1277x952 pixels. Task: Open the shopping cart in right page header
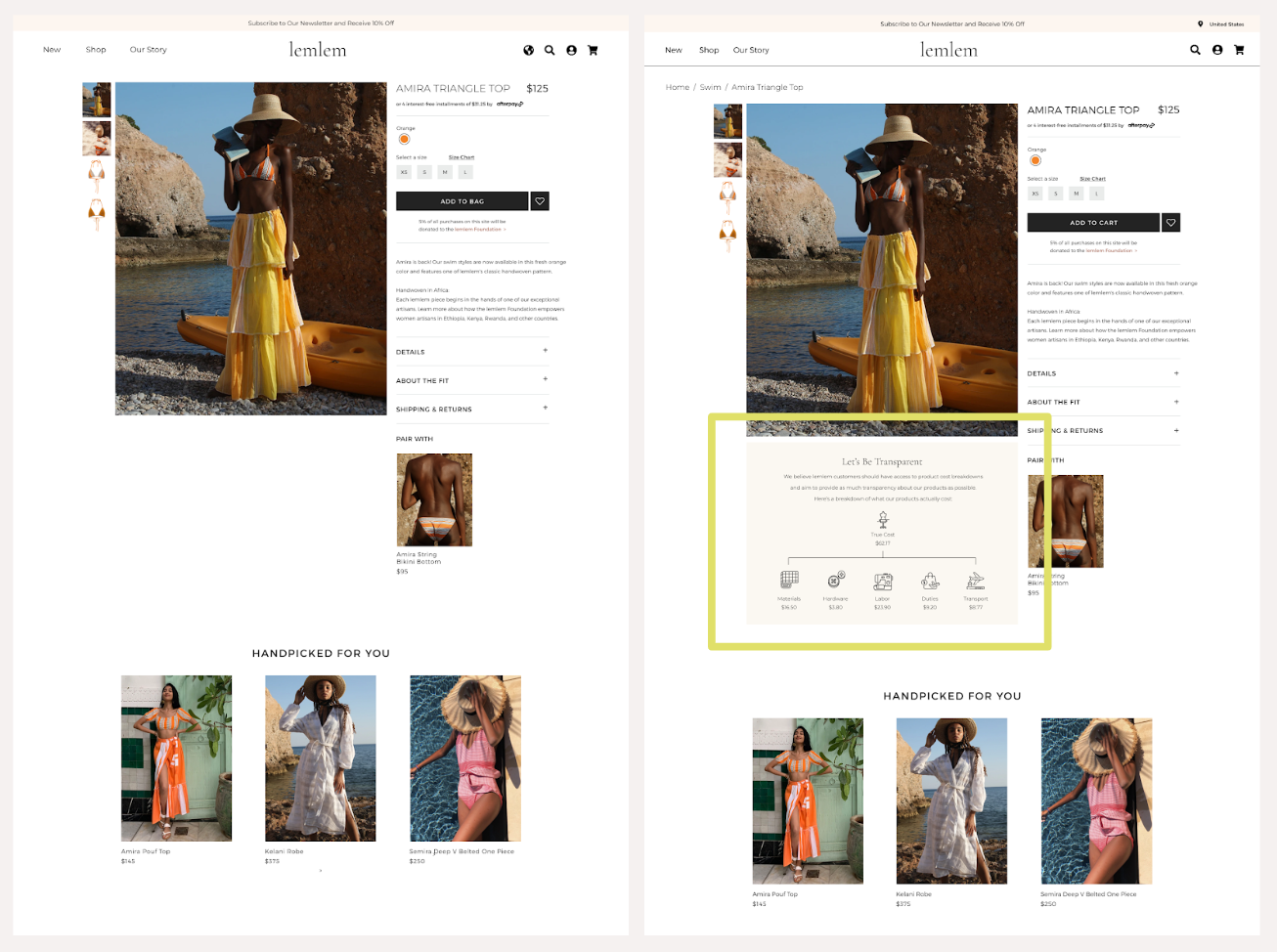point(1239,50)
